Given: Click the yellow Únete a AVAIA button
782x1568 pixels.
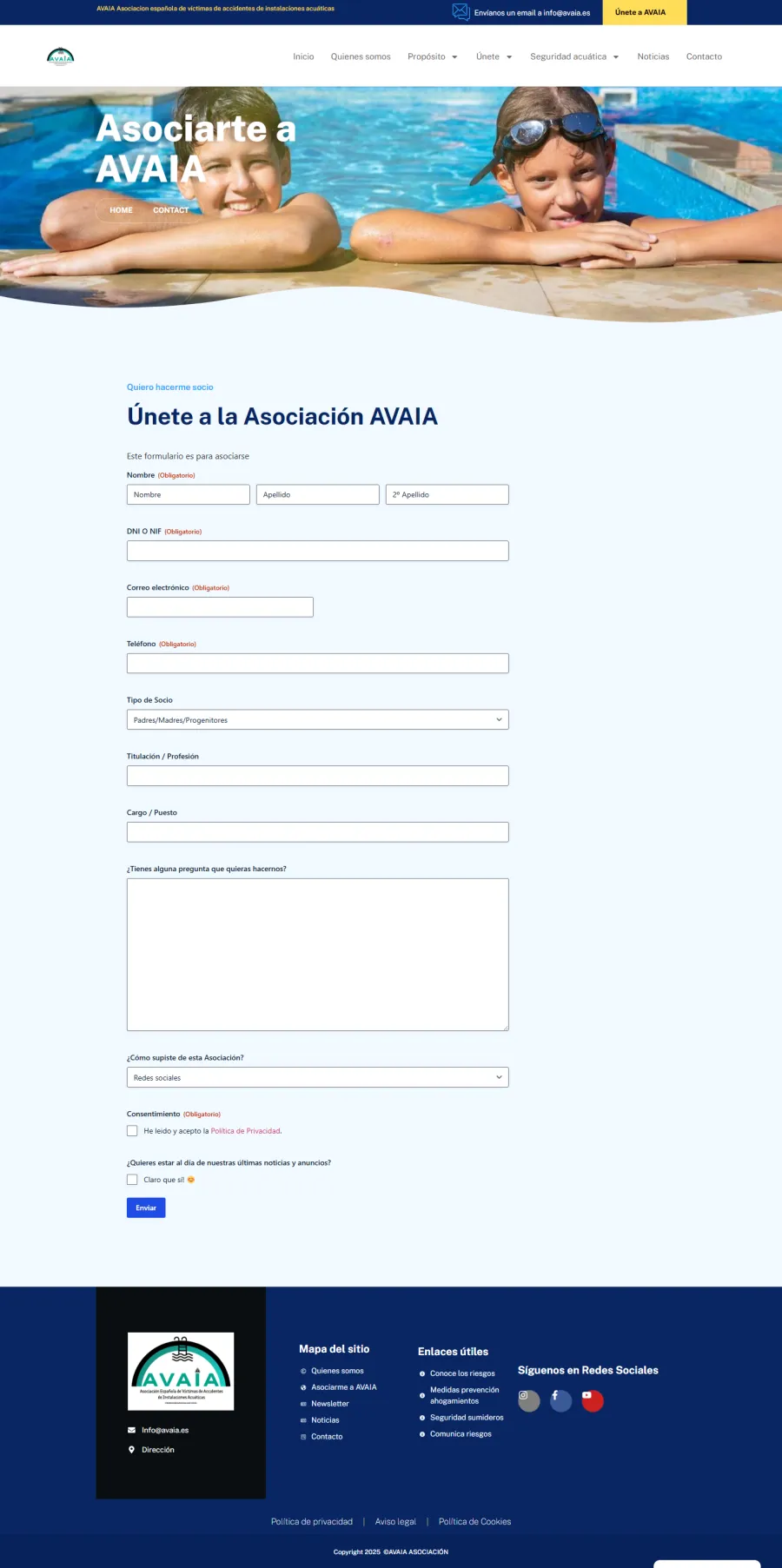Looking at the screenshot, I should point(640,12).
